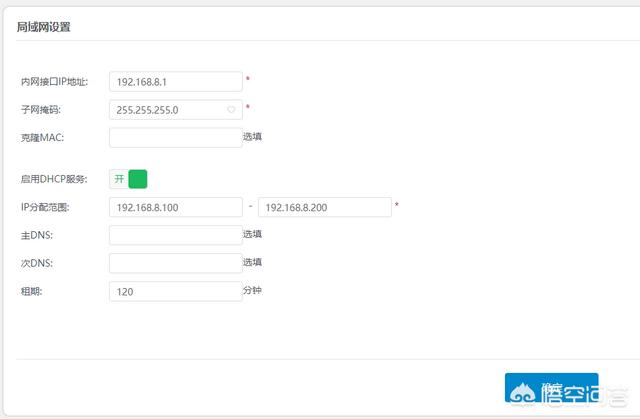Click the 内网接口IP地址 label
640x419 pixels.
[54, 82]
